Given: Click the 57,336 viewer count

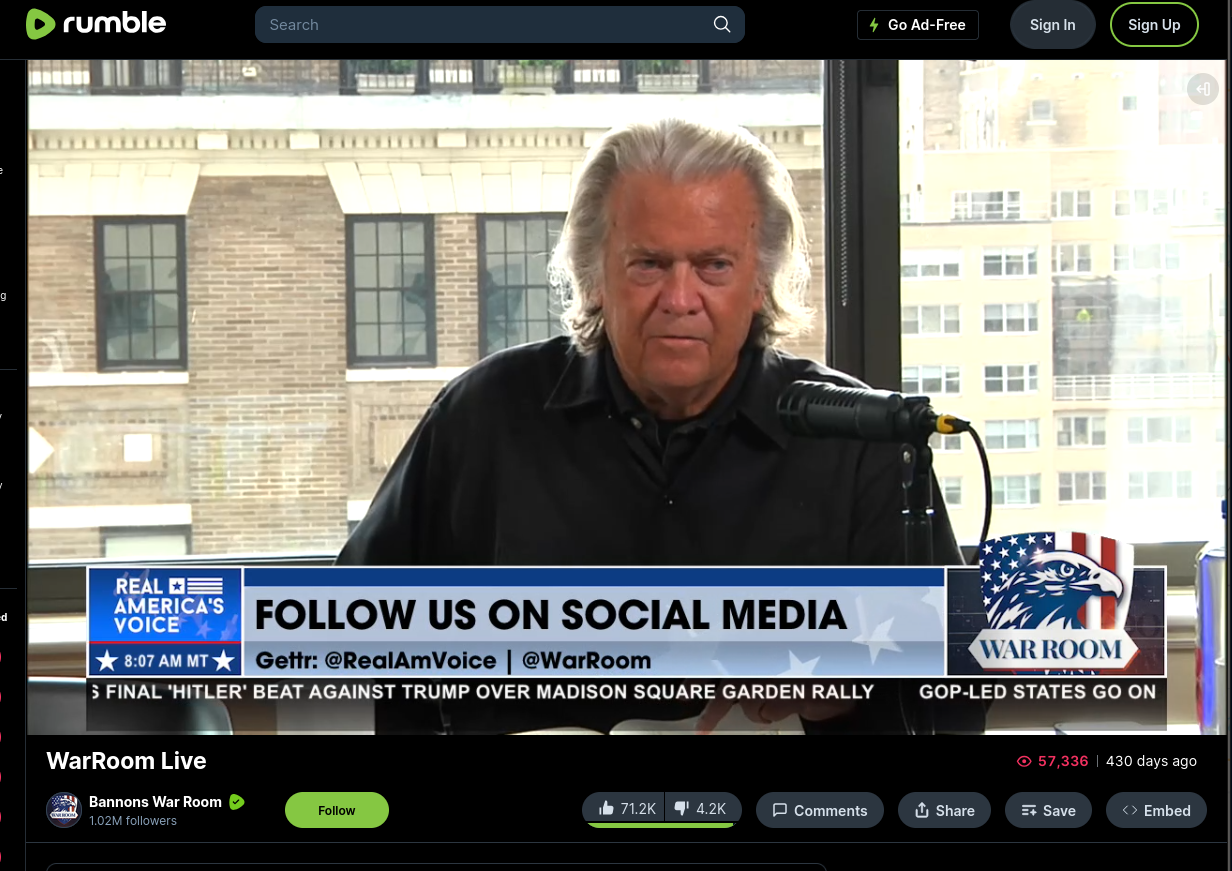Looking at the screenshot, I should (x=1052, y=761).
